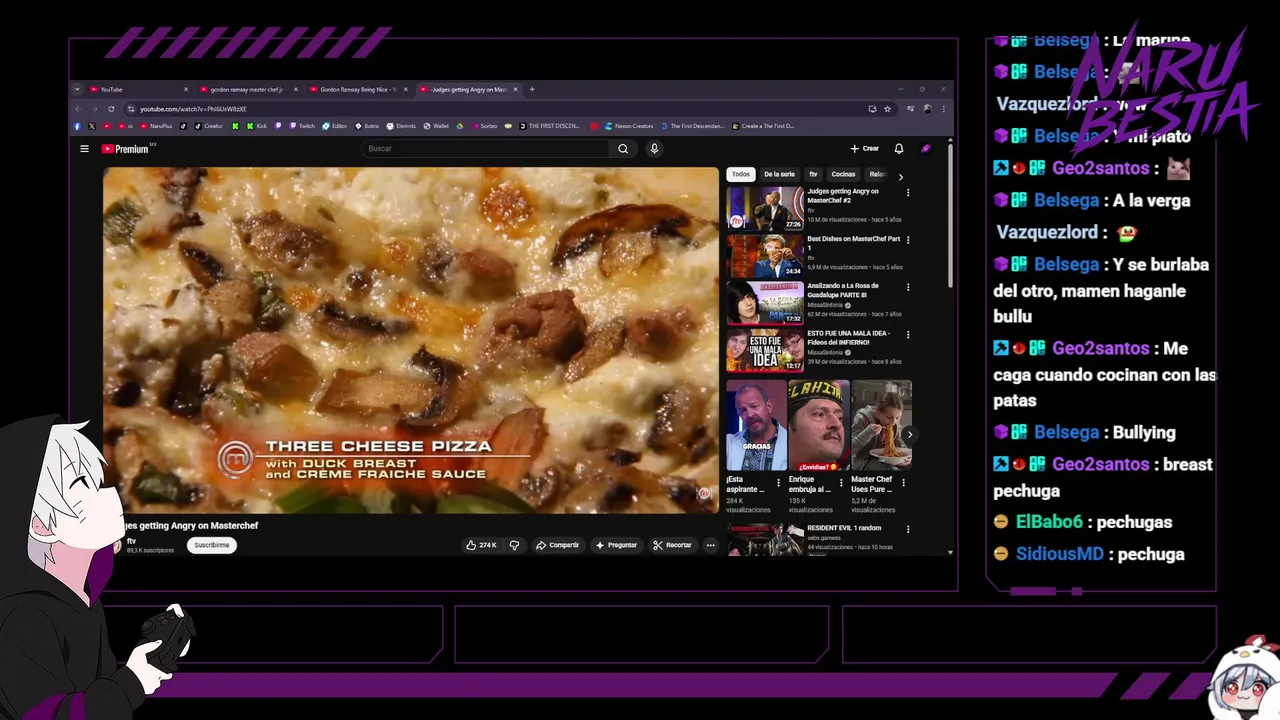Dislike the video with the thumbs-down

[514, 545]
